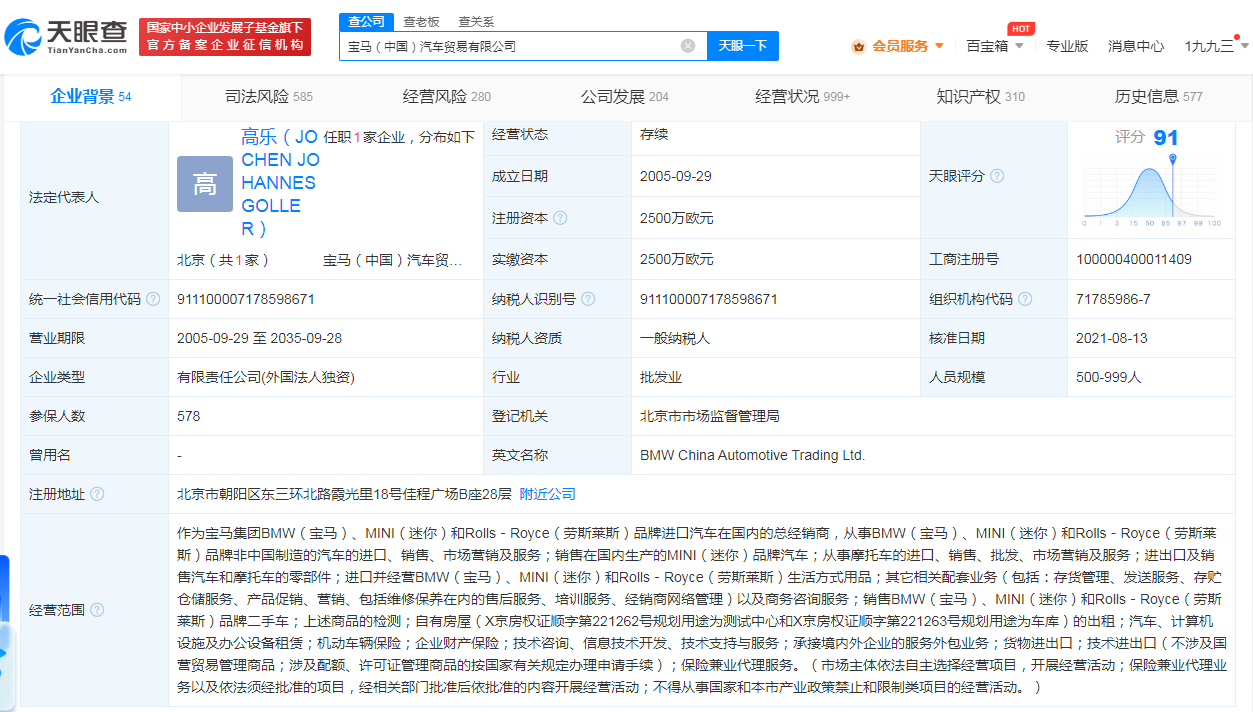Select registration number 100000400011409
The height and width of the screenshot is (712, 1253).
1134,260
